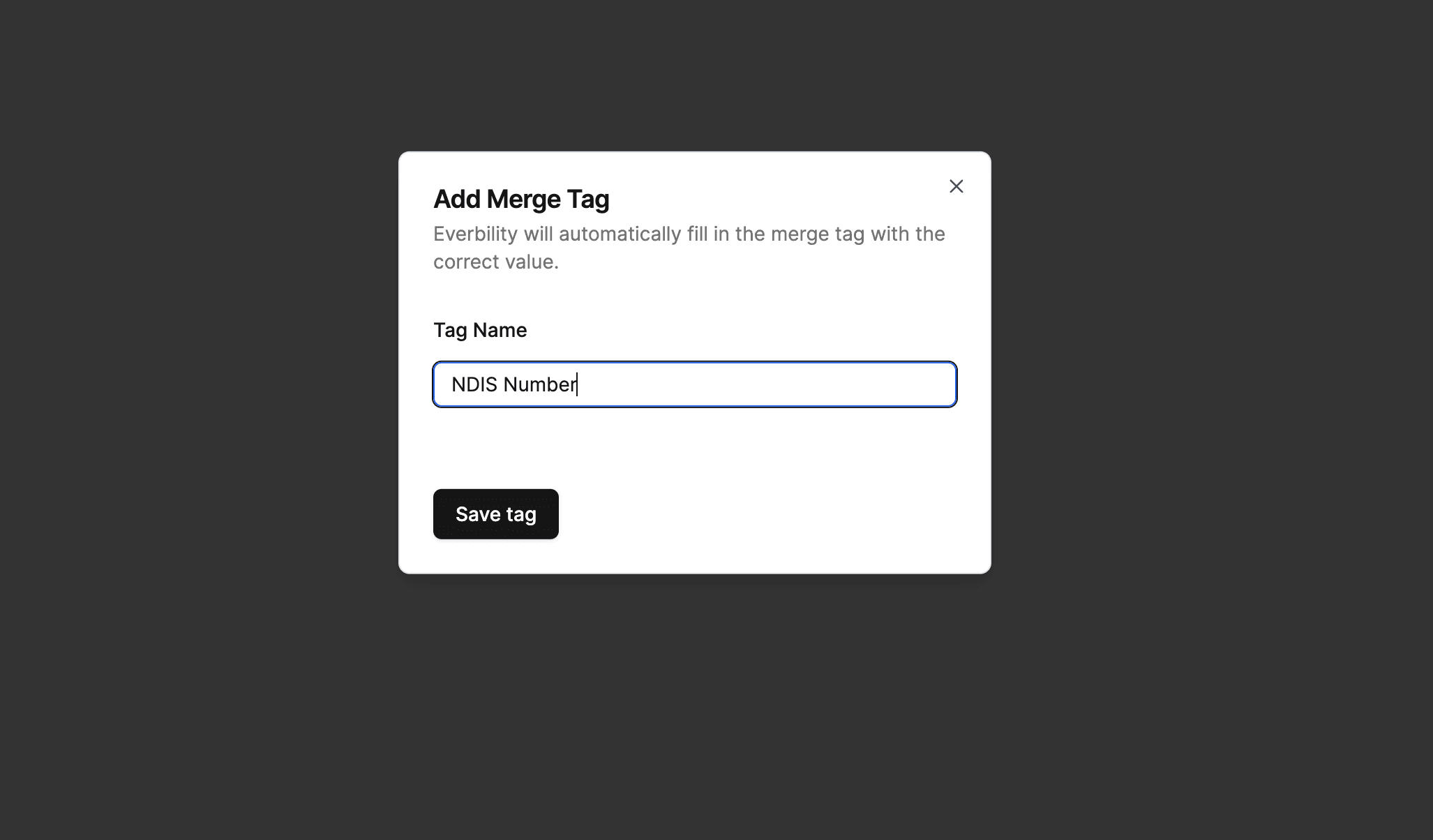Focus the Tag Name input field
This screenshot has height=840, width=1433.
(x=694, y=384)
